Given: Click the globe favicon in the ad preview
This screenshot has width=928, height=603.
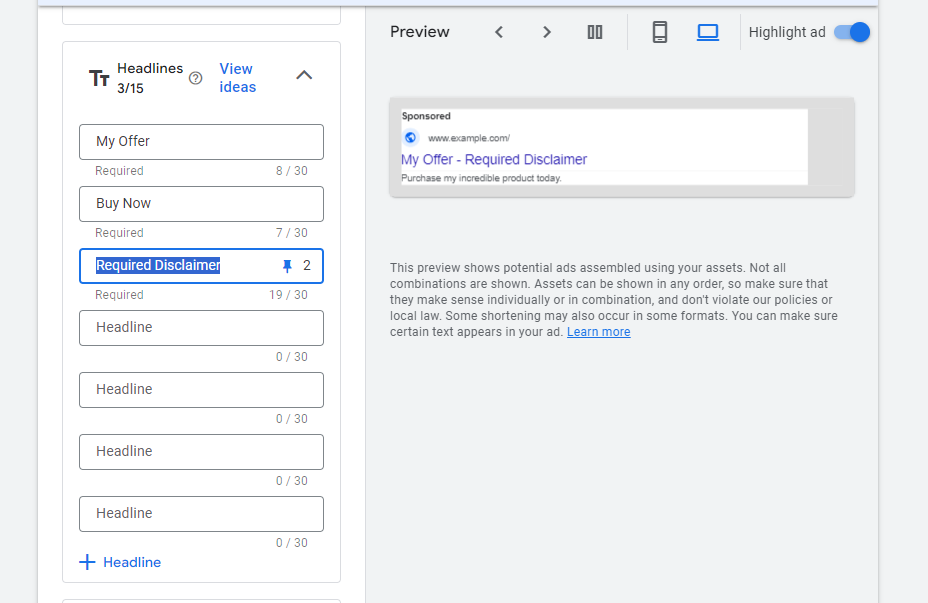Looking at the screenshot, I should (x=410, y=137).
